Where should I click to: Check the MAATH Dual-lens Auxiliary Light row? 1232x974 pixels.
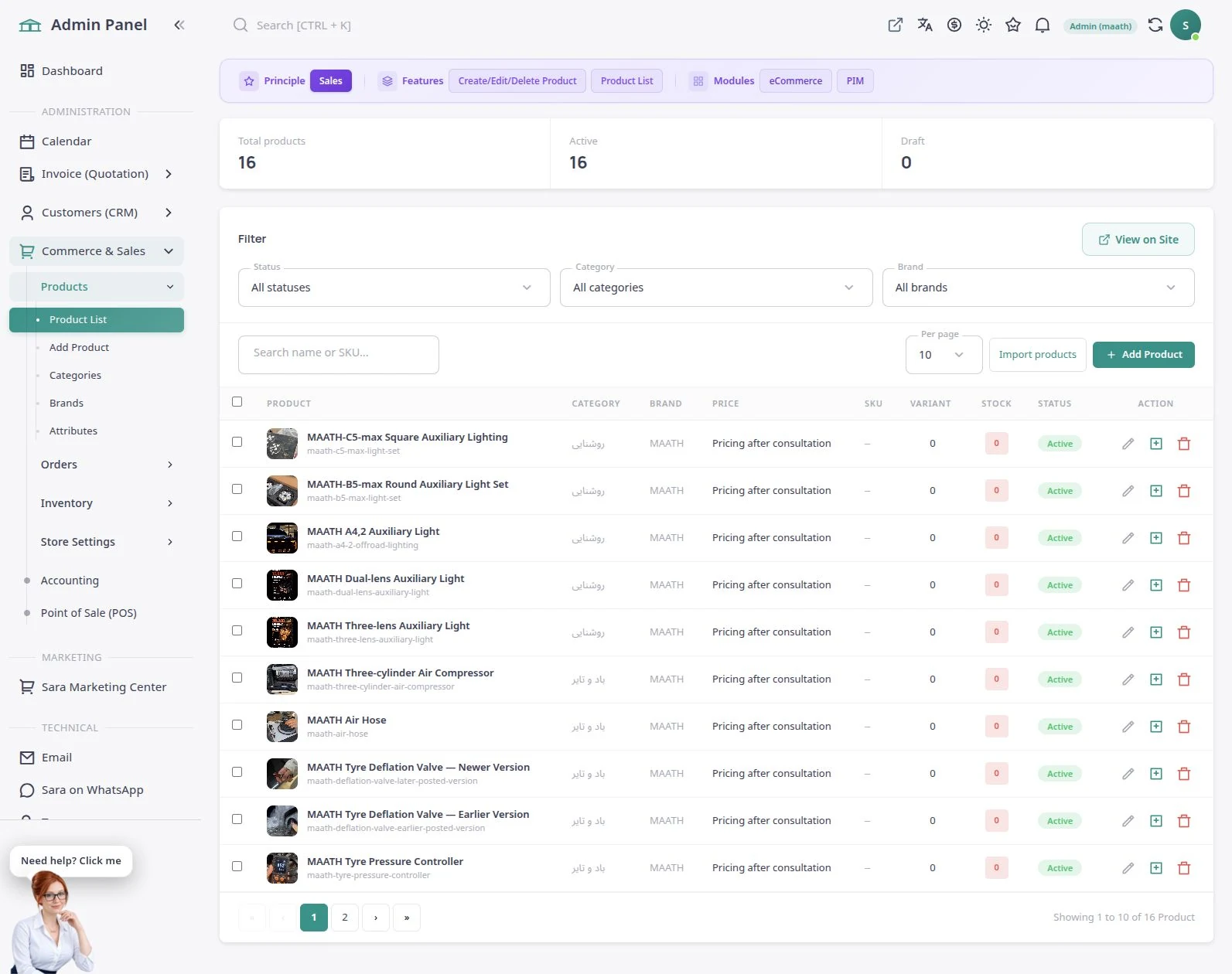237,584
